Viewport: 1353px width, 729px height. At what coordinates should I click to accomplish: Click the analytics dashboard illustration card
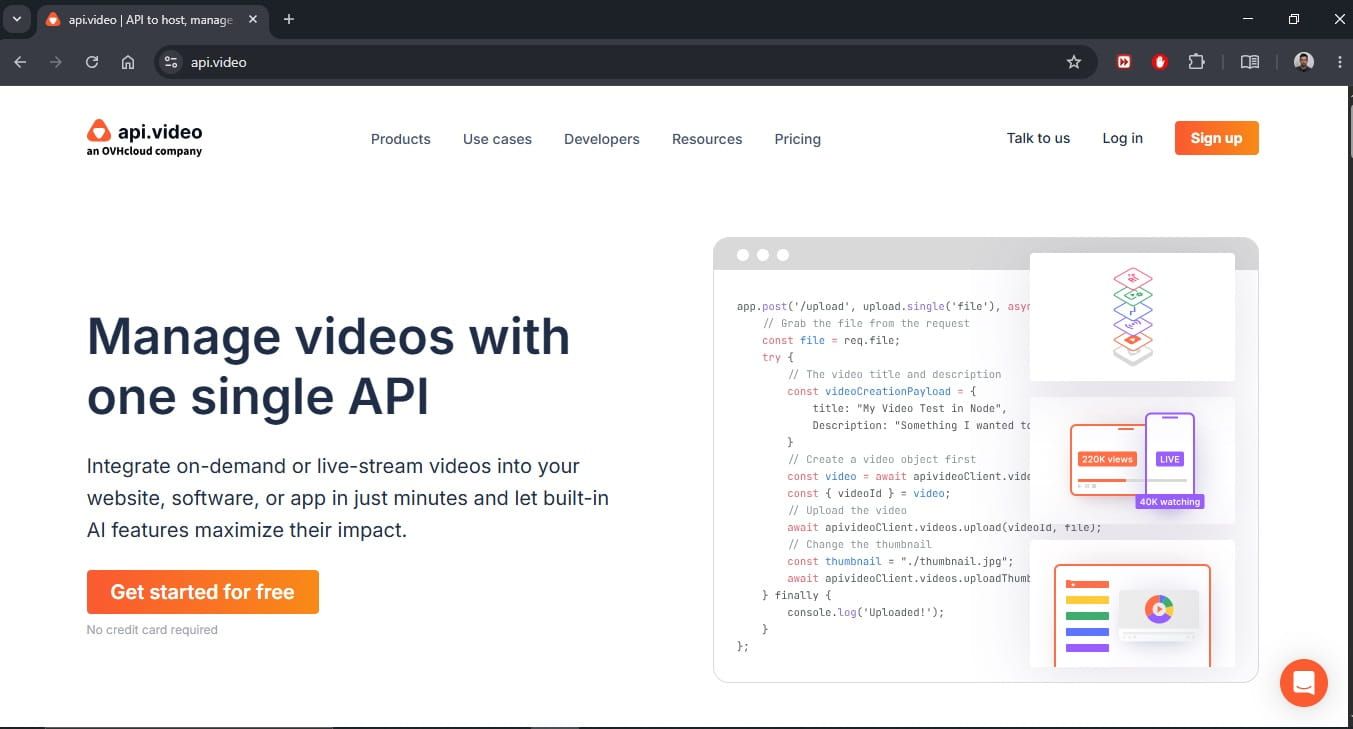(1132, 604)
